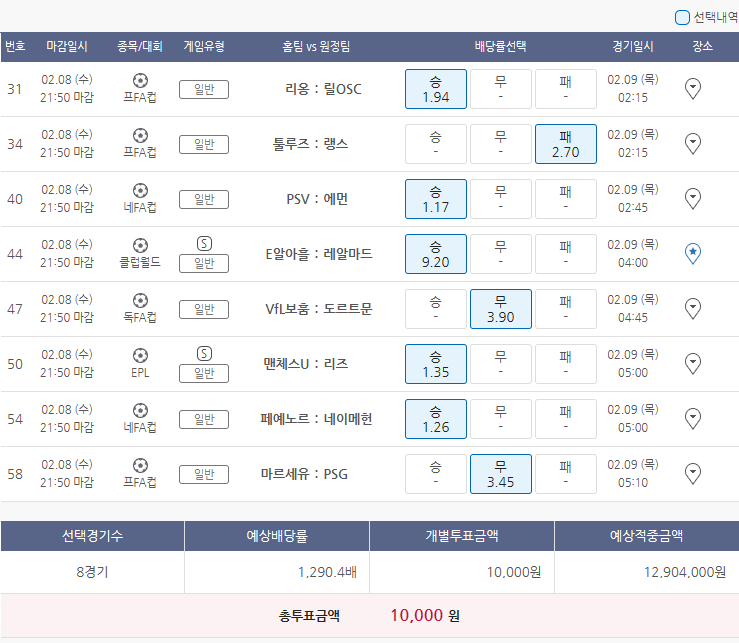Click soccer ball icon in row 40
The height and width of the screenshot is (643, 739).
(x=140, y=190)
